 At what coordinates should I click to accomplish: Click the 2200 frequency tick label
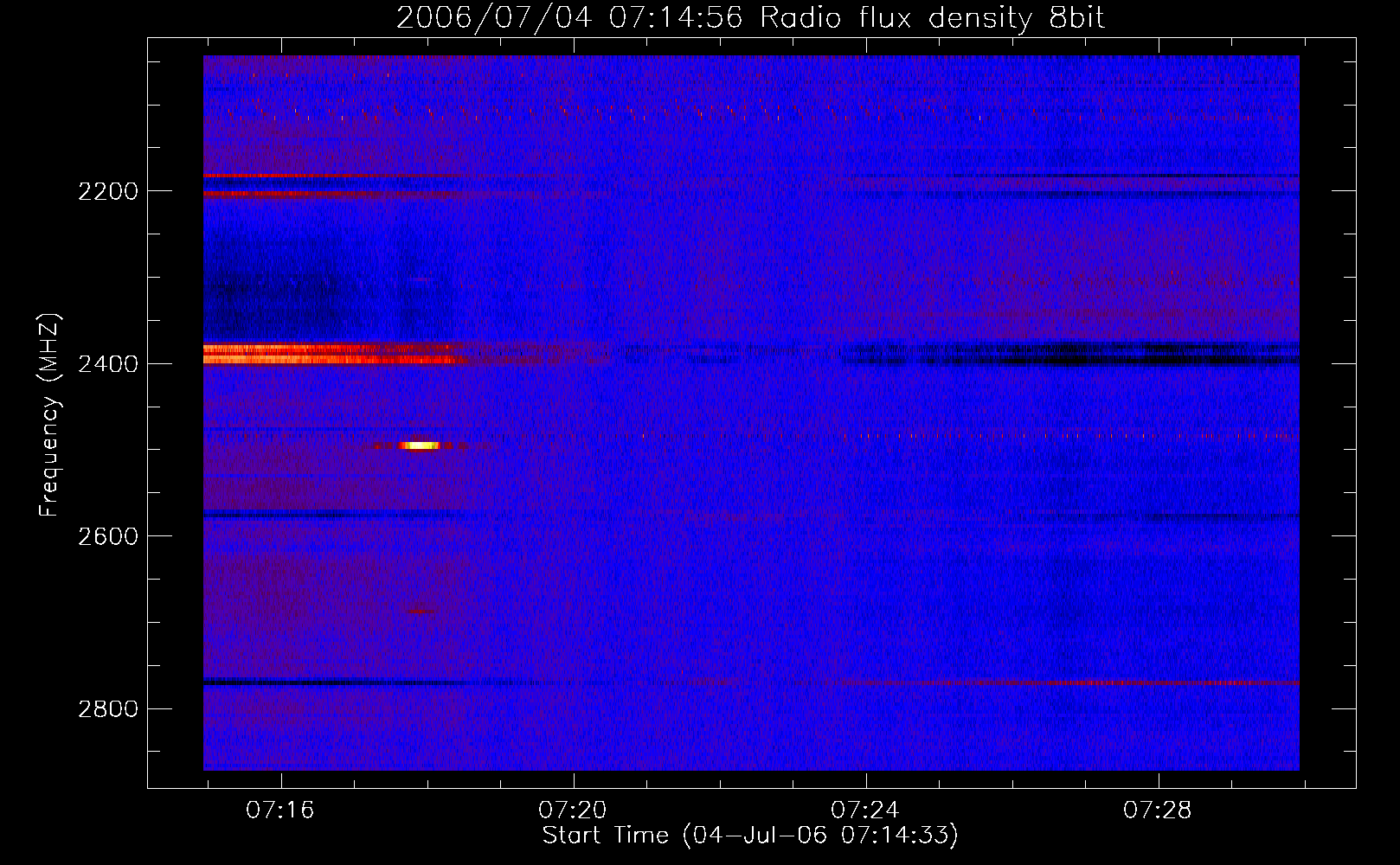pos(107,191)
